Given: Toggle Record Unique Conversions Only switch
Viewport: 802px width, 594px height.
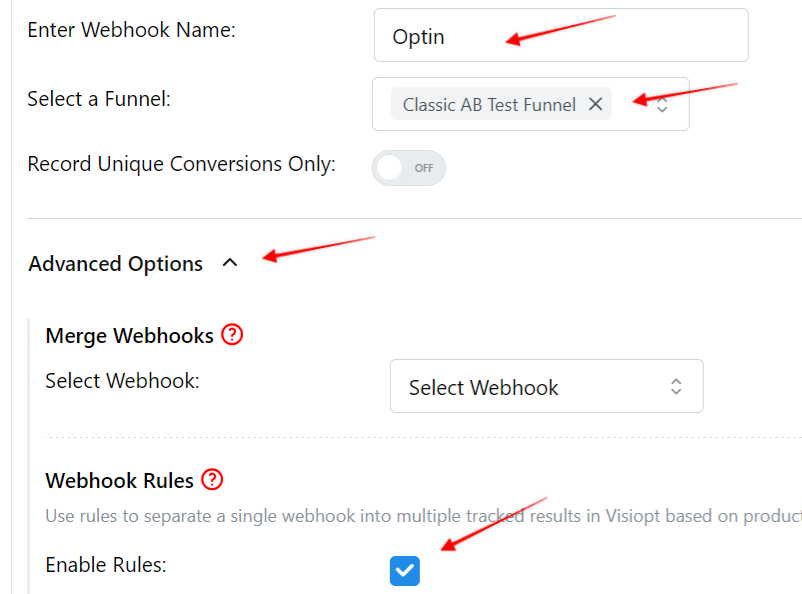Looking at the screenshot, I should (409, 168).
